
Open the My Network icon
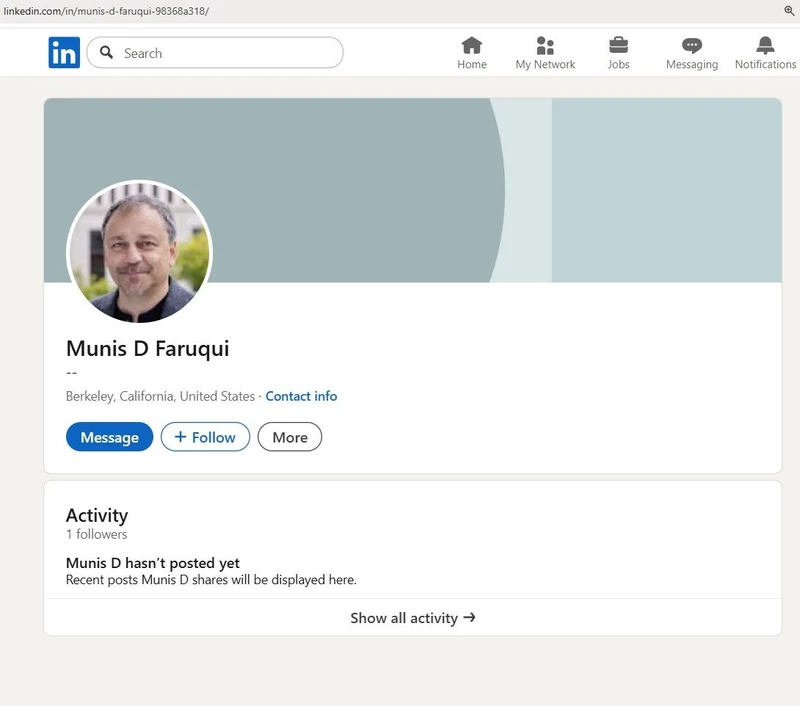545,46
